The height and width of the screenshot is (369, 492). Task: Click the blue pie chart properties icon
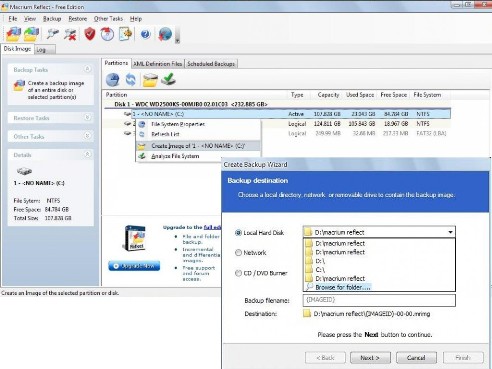113,80
